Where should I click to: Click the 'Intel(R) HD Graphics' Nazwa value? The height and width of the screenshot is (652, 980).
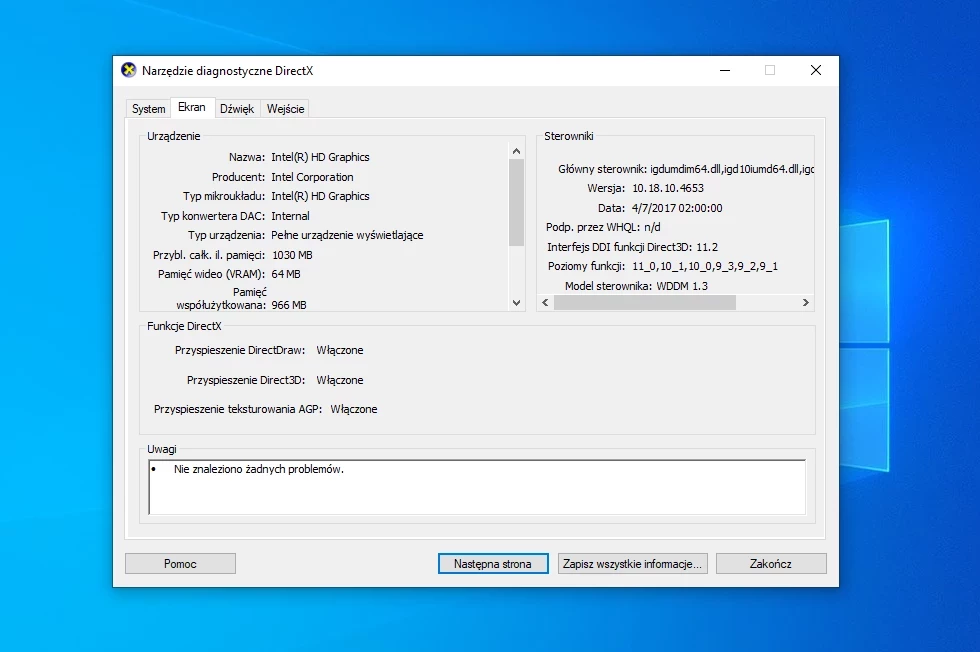(320, 157)
